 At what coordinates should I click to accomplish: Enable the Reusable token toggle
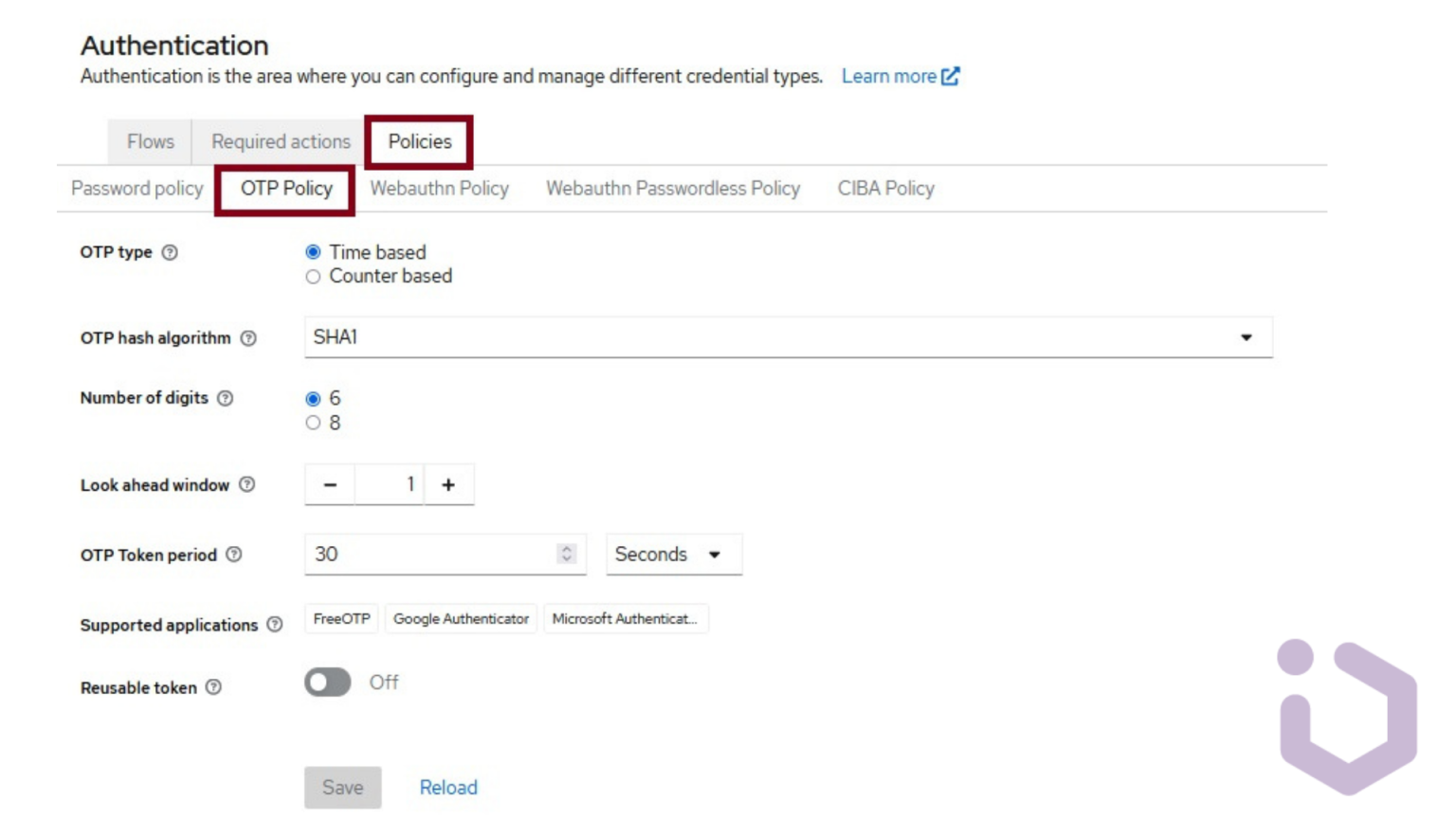[328, 682]
